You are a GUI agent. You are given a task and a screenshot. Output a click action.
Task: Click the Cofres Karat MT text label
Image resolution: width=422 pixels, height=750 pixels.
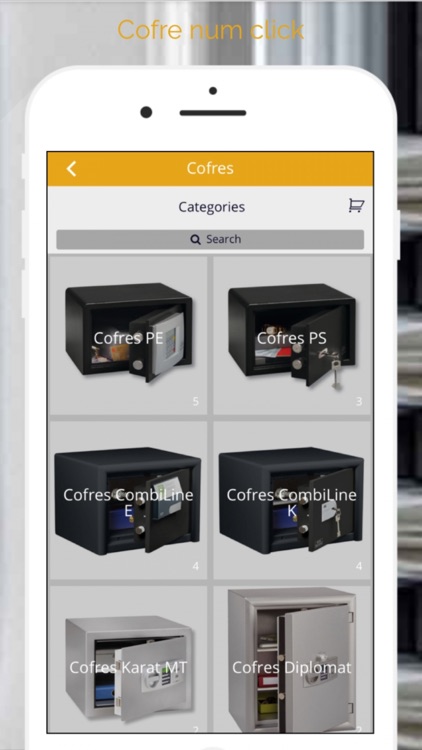(128, 668)
